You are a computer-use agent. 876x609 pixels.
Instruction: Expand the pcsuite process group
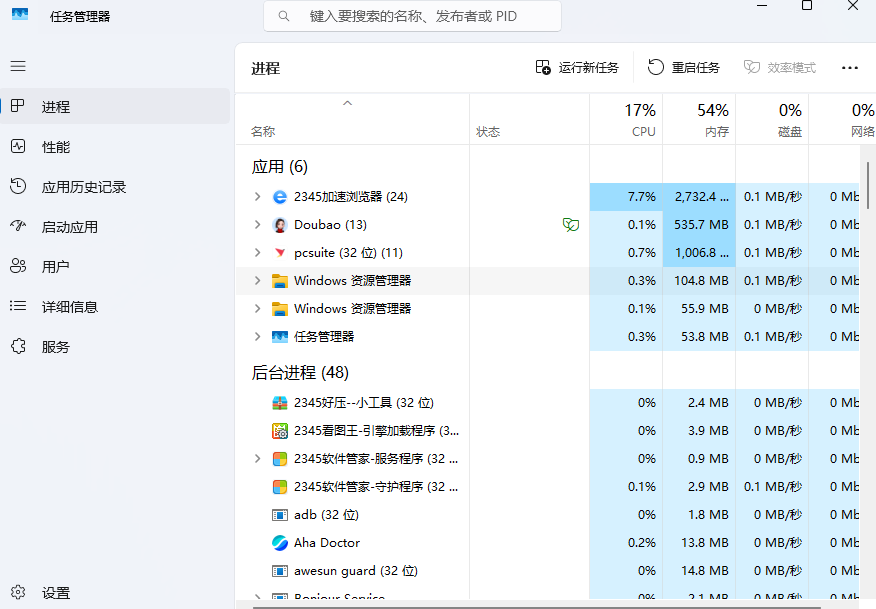coord(257,253)
